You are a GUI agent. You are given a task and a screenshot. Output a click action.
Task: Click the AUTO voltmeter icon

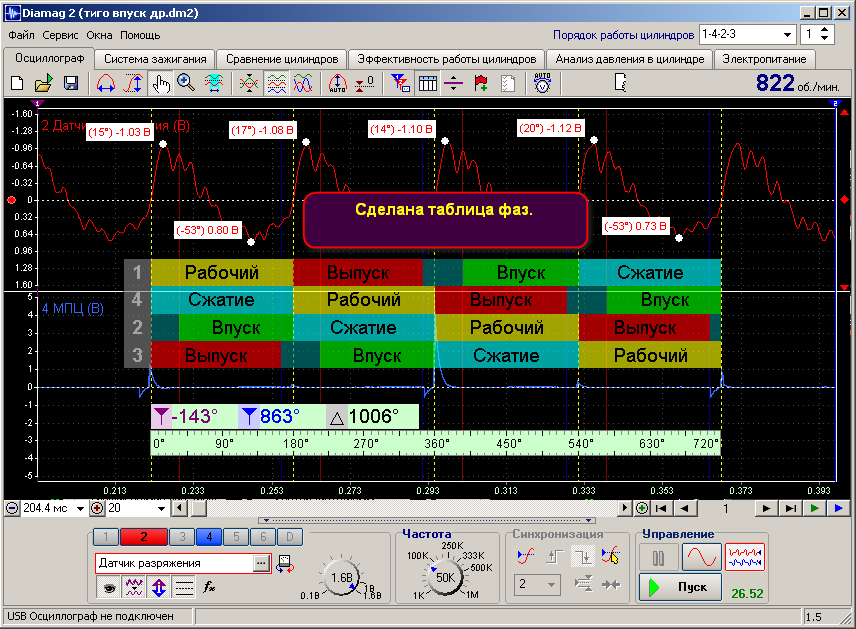pos(542,84)
